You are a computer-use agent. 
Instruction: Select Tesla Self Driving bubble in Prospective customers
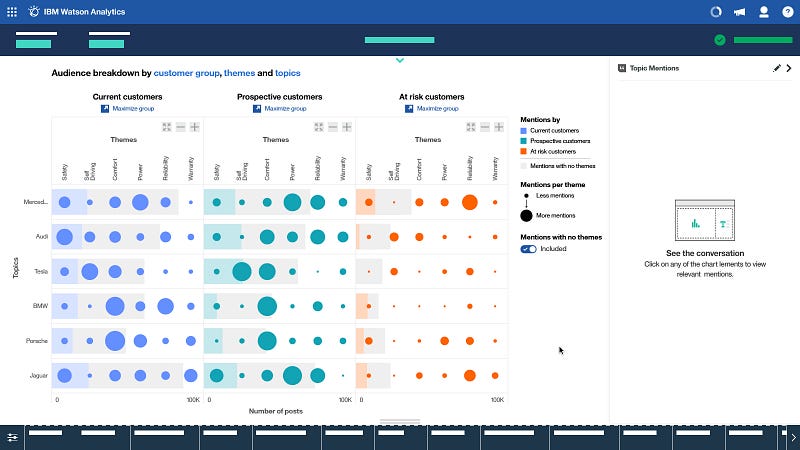pyautogui.click(x=242, y=272)
